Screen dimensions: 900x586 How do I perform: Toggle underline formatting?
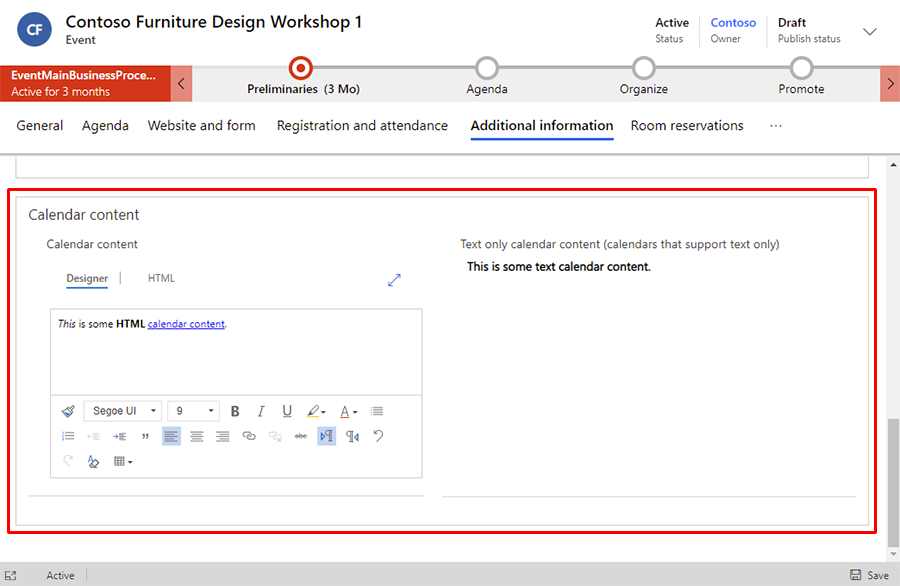[287, 411]
